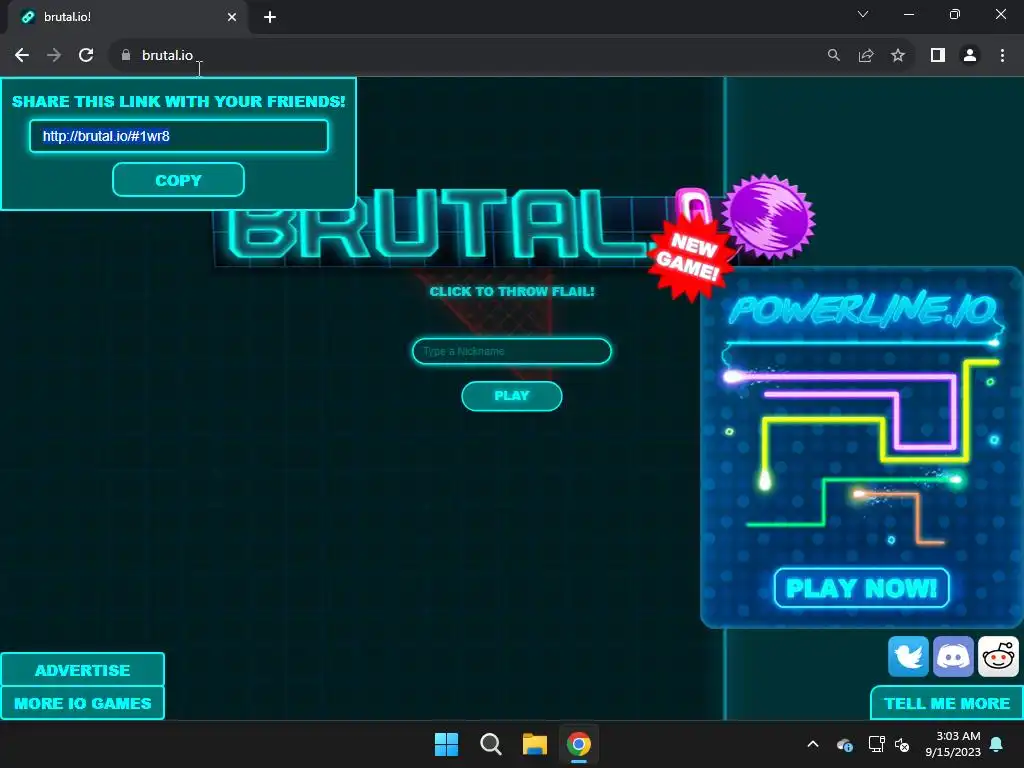The height and width of the screenshot is (768, 1024).
Task: Click the PLAY NOW! button in Powerline.io ad
Action: (x=861, y=588)
